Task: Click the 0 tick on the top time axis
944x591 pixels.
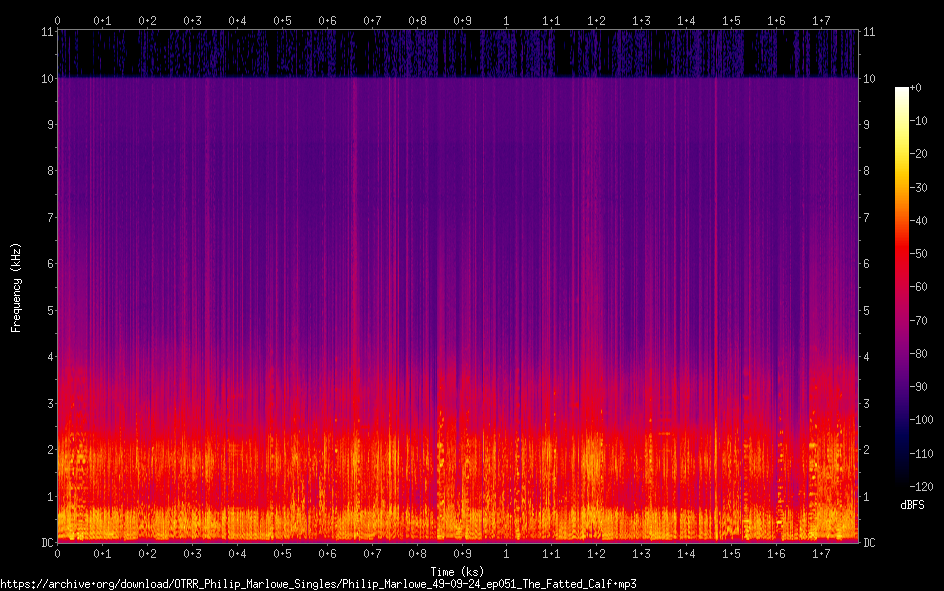Action: tap(58, 20)
